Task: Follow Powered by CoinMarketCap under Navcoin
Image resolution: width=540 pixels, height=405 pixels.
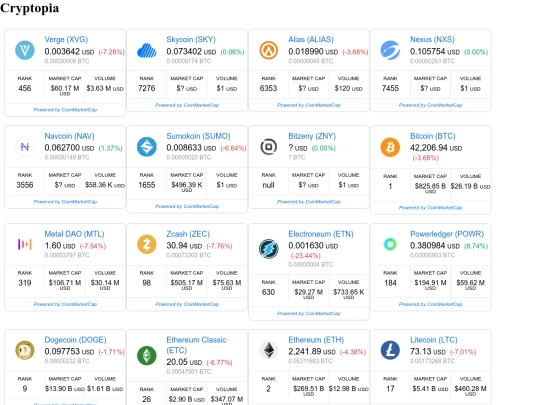Action: (x=65, y=202)
